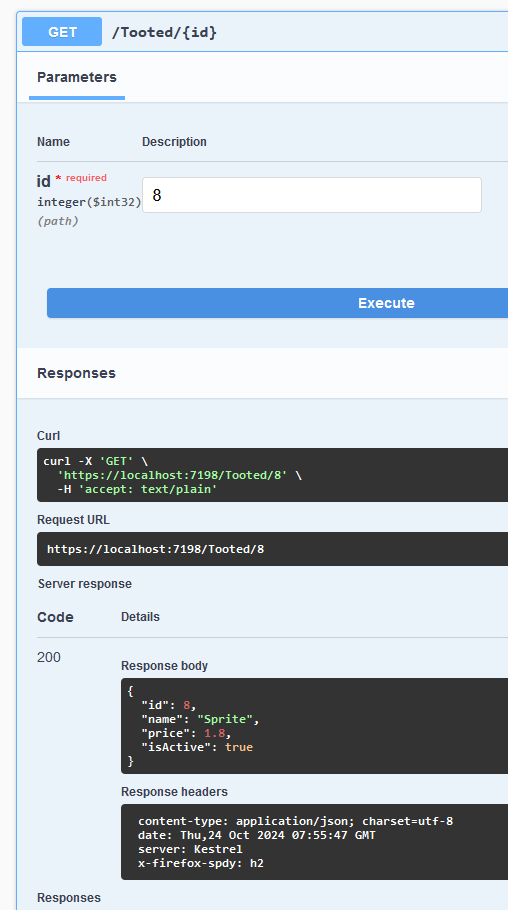Click the 200 status code

point(49,658)
